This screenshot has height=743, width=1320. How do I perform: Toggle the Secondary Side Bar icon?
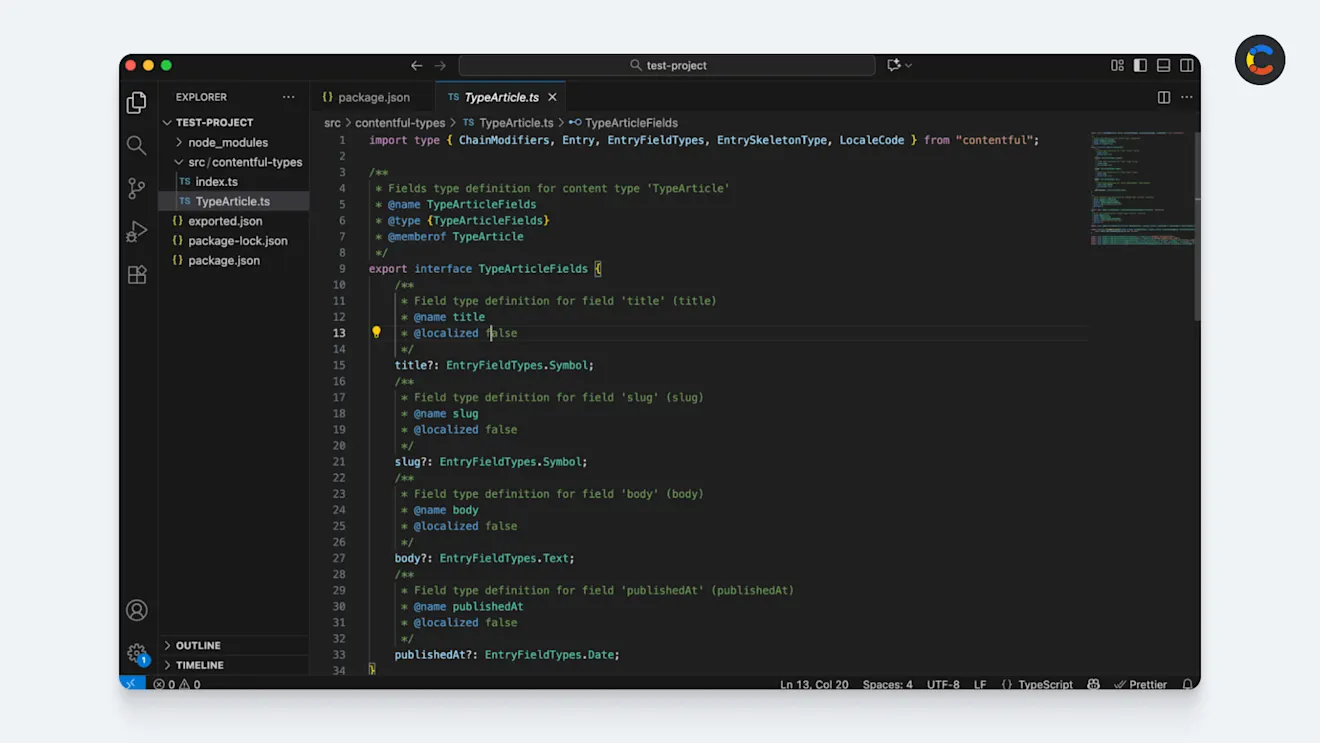(1186, 64)
